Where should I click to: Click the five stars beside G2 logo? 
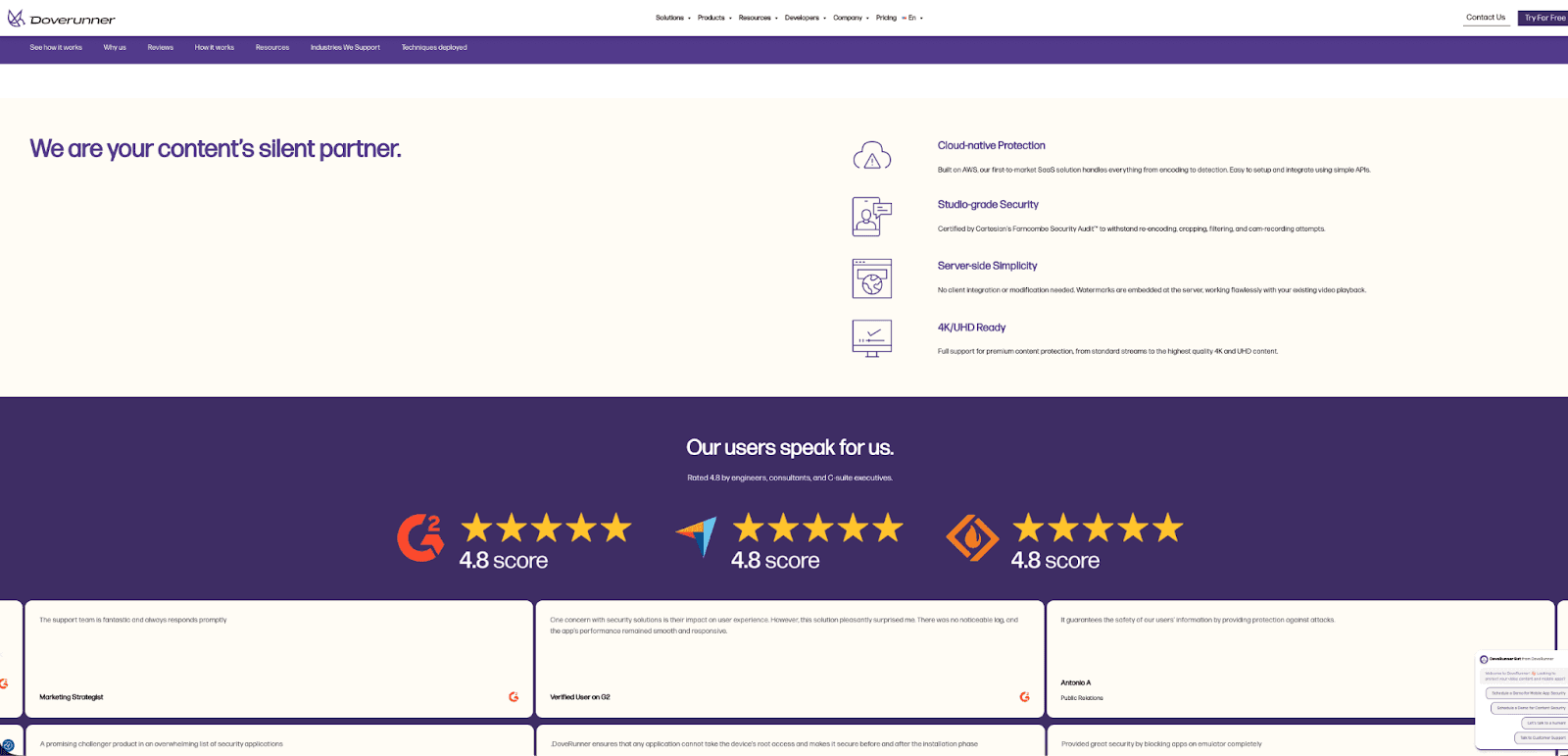(546, 529)
